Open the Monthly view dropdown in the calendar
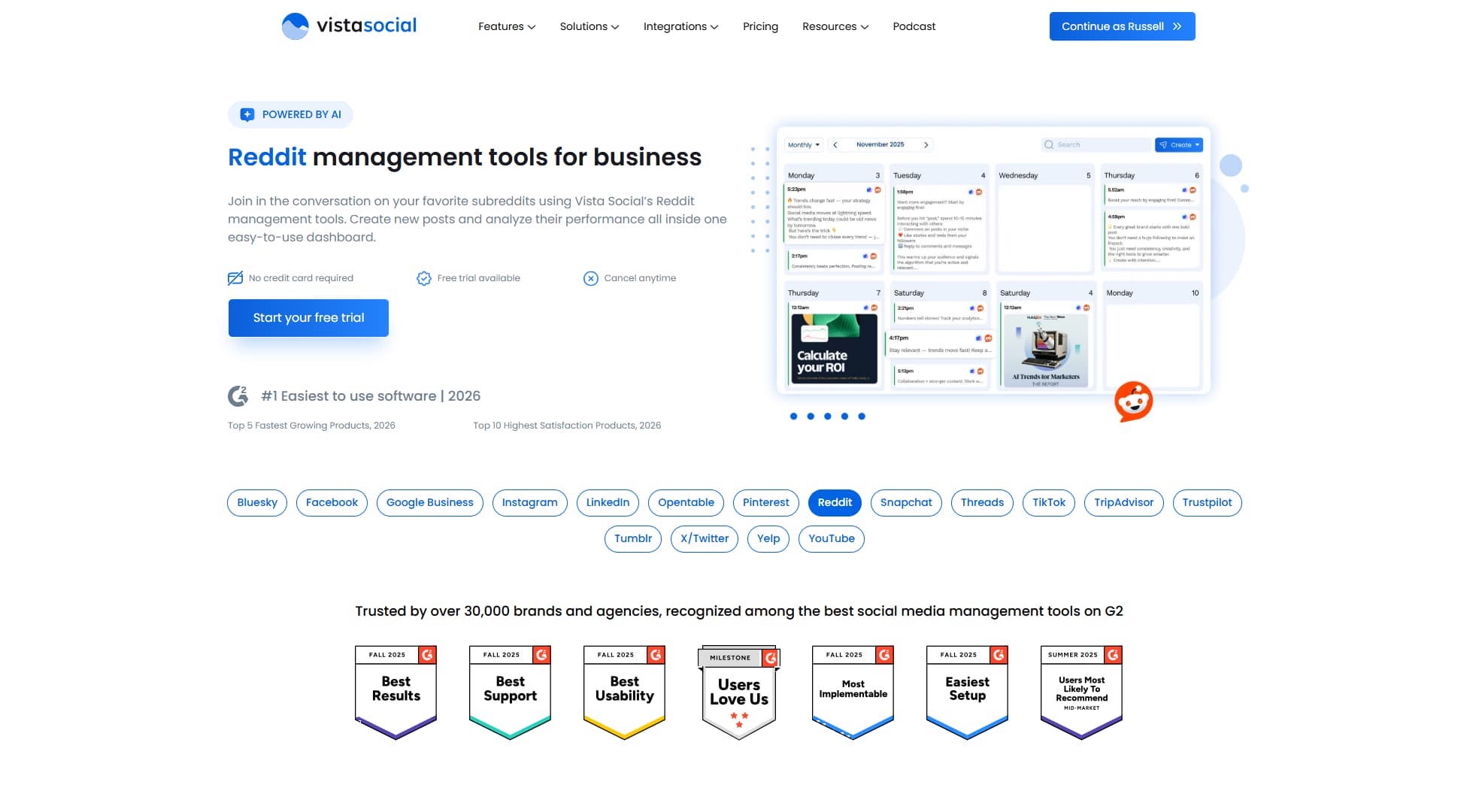Image resolution: width=1476 pixels, height=812 pixels. coord(802,144)
